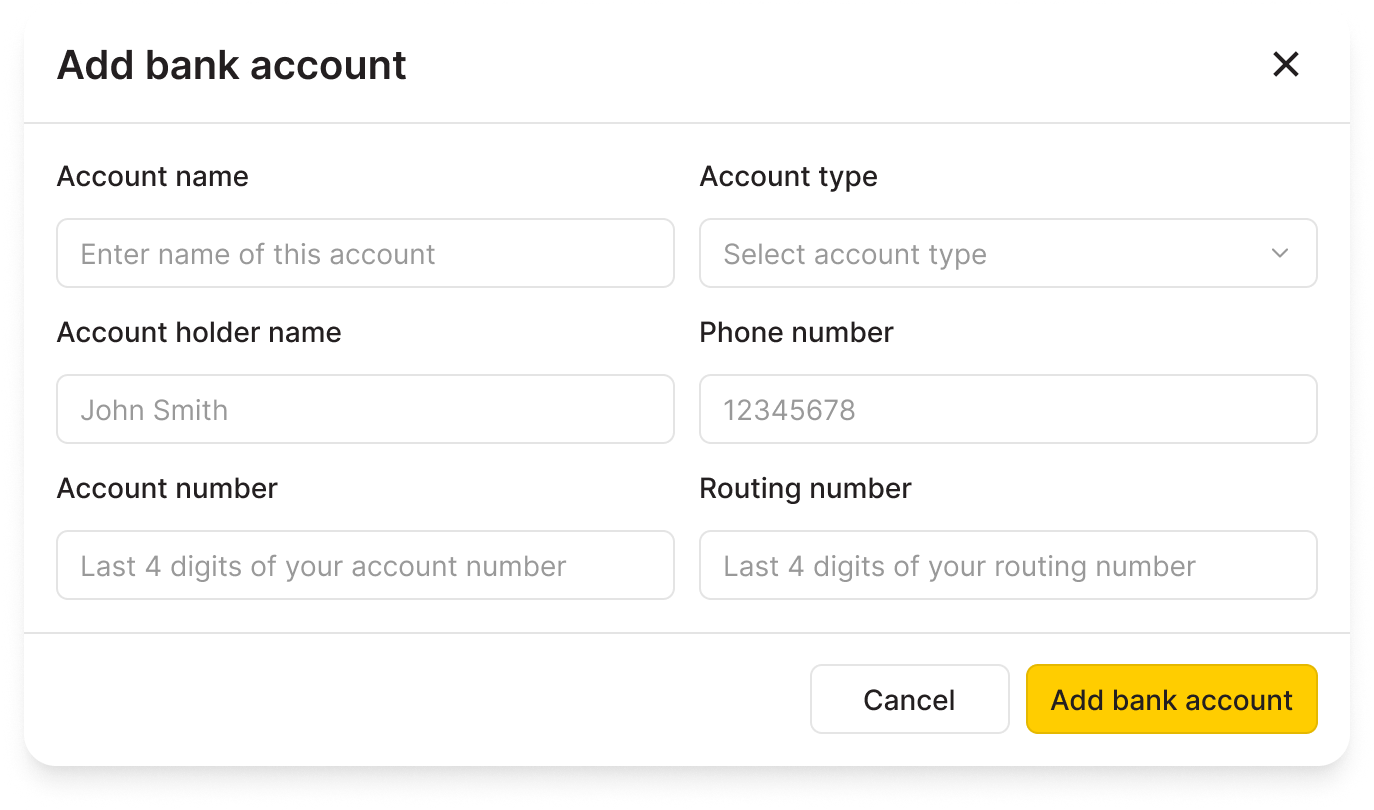This screenshot has height=810, width=1374.
Task: Click the "Add bank account" dialog title
Action: point(232,66)
